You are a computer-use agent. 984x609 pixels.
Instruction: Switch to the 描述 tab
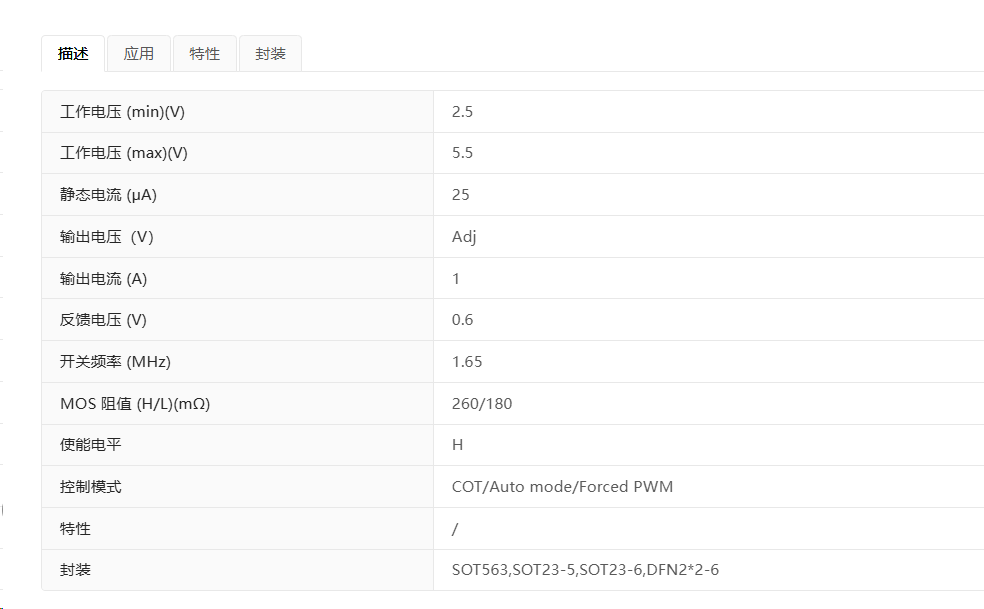point(73,54)
